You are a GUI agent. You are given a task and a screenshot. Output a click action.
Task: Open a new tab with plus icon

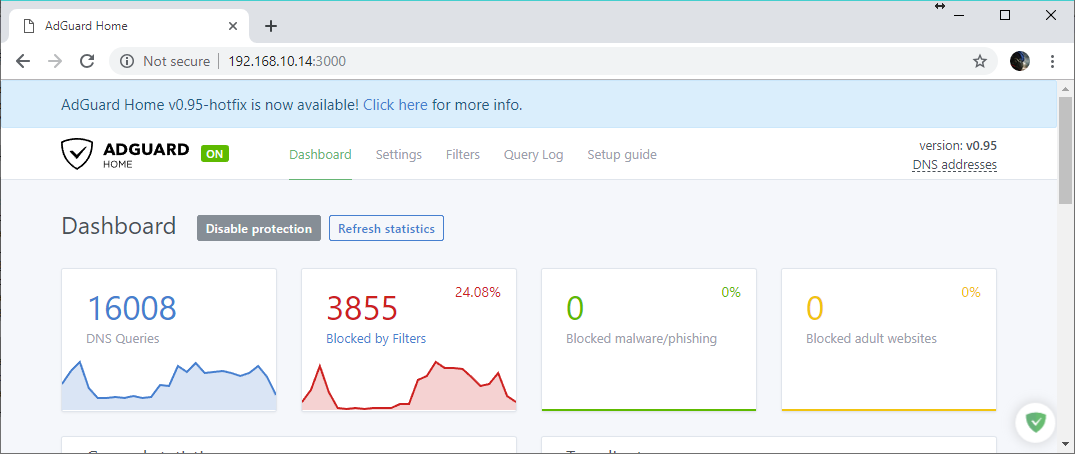pos(271,26)
